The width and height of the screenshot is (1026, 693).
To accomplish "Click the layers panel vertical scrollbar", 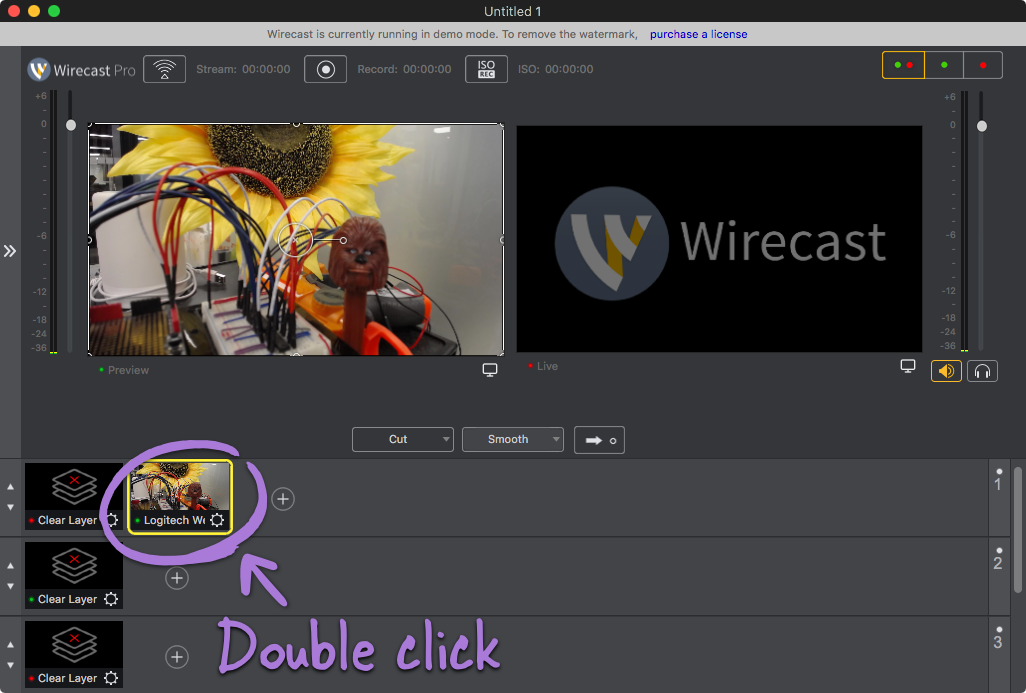I will (1017, 530).
